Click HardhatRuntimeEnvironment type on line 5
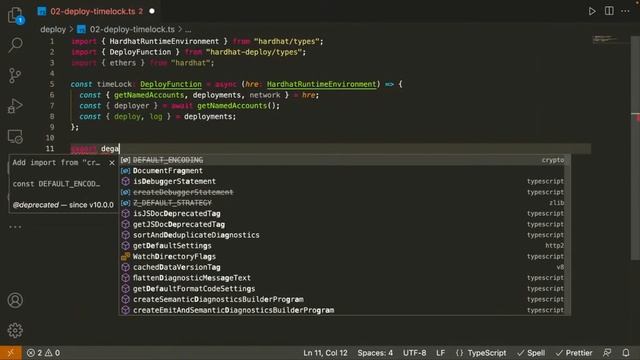This screenshot has height=360, width=640. point(322,84)
